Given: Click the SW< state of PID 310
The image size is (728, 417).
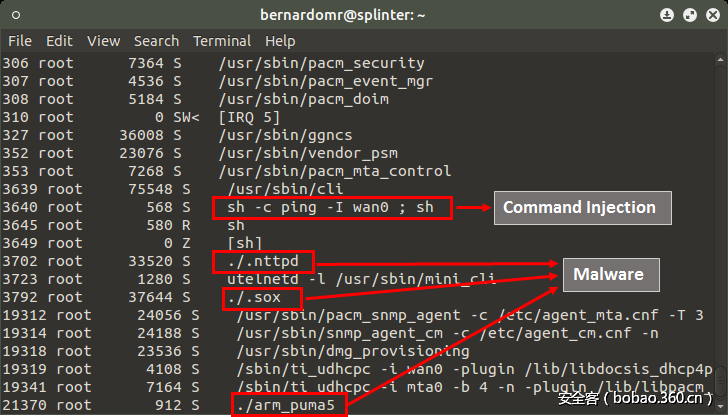Looking at the screenshot, I should [186, 117].
